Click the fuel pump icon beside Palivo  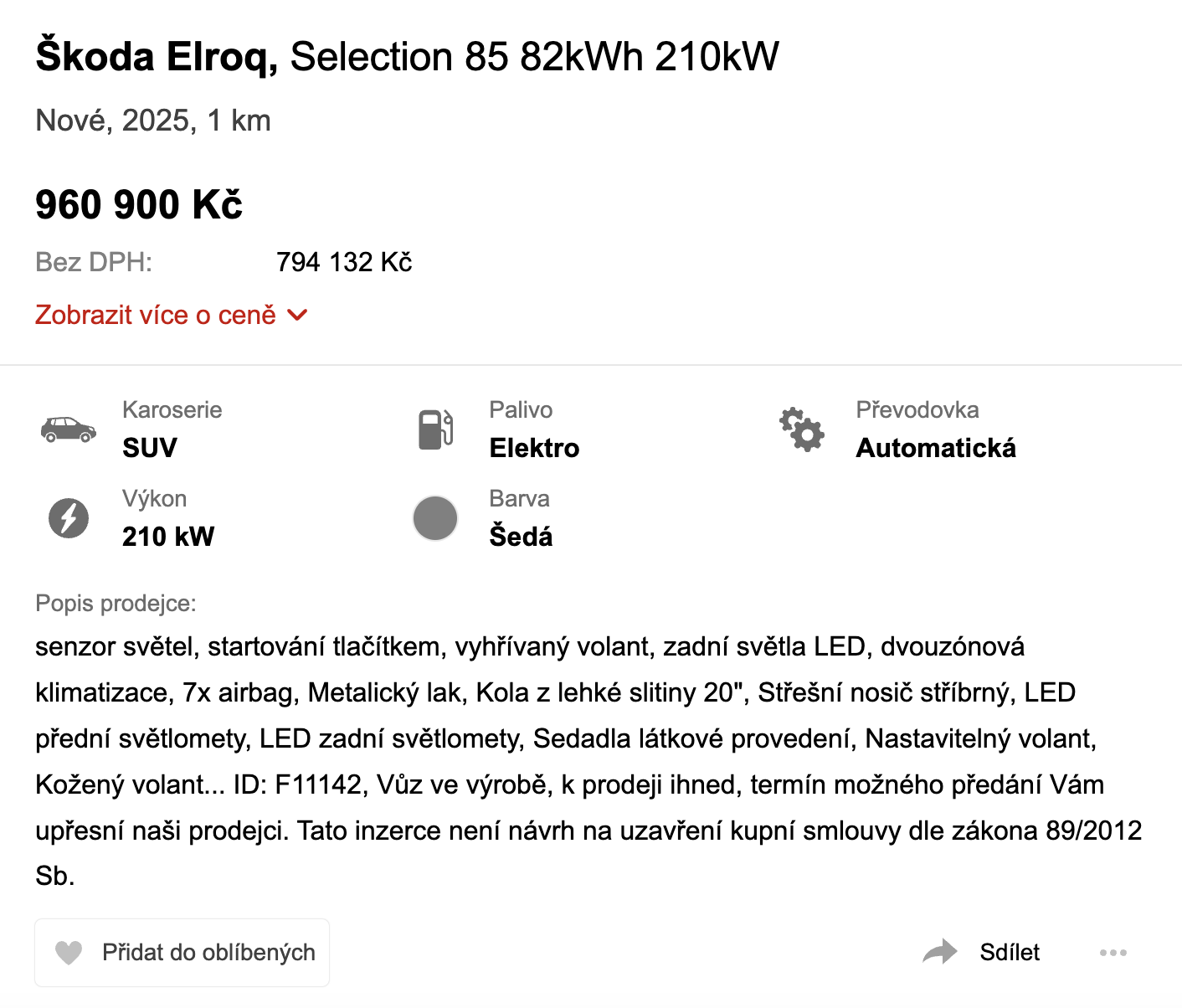(x=435, y=429)
